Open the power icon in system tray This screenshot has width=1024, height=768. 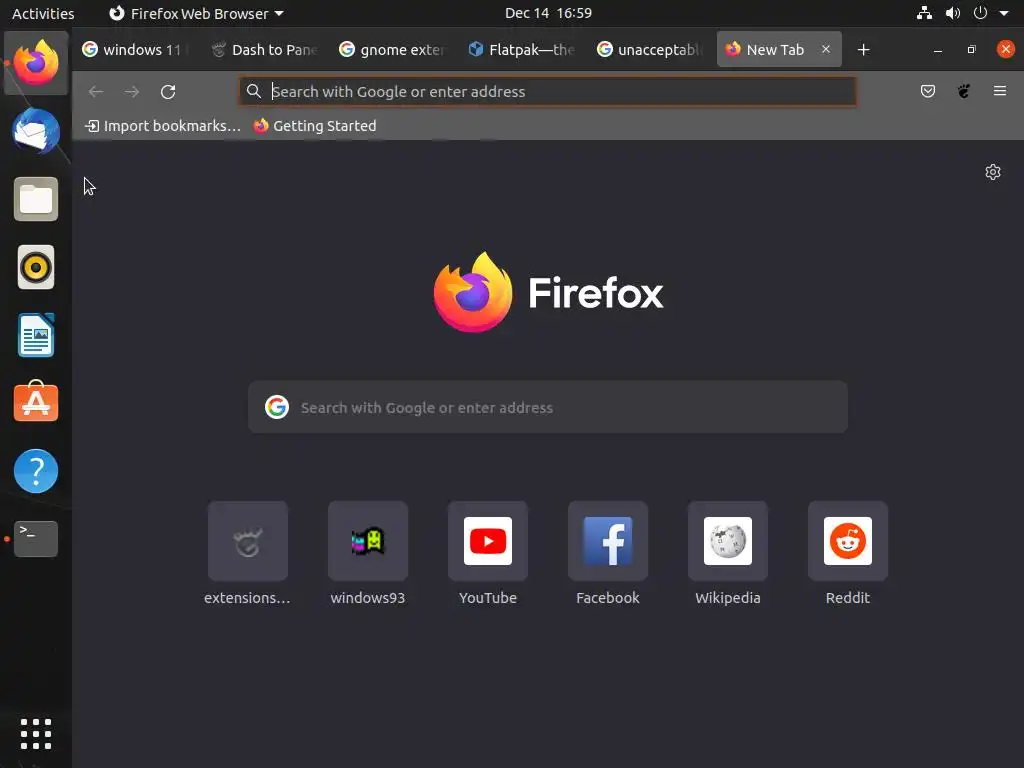980,13
